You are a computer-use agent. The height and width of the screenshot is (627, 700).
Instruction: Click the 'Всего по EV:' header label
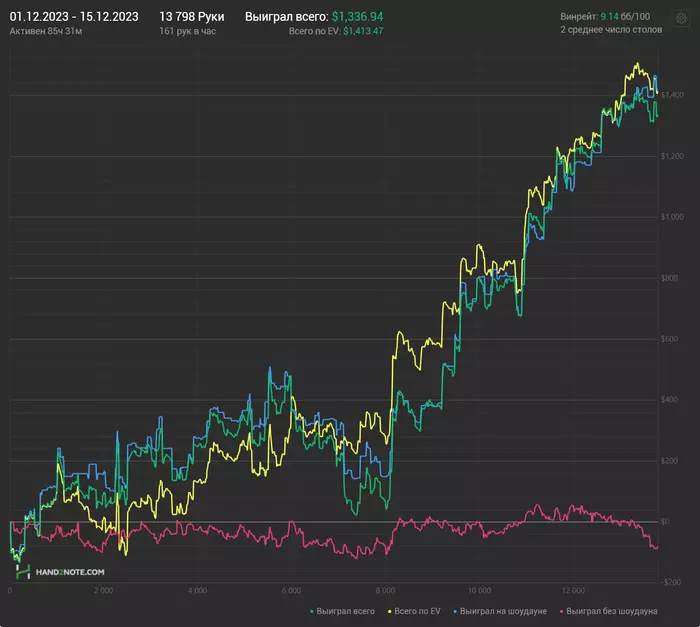[314, 31]
